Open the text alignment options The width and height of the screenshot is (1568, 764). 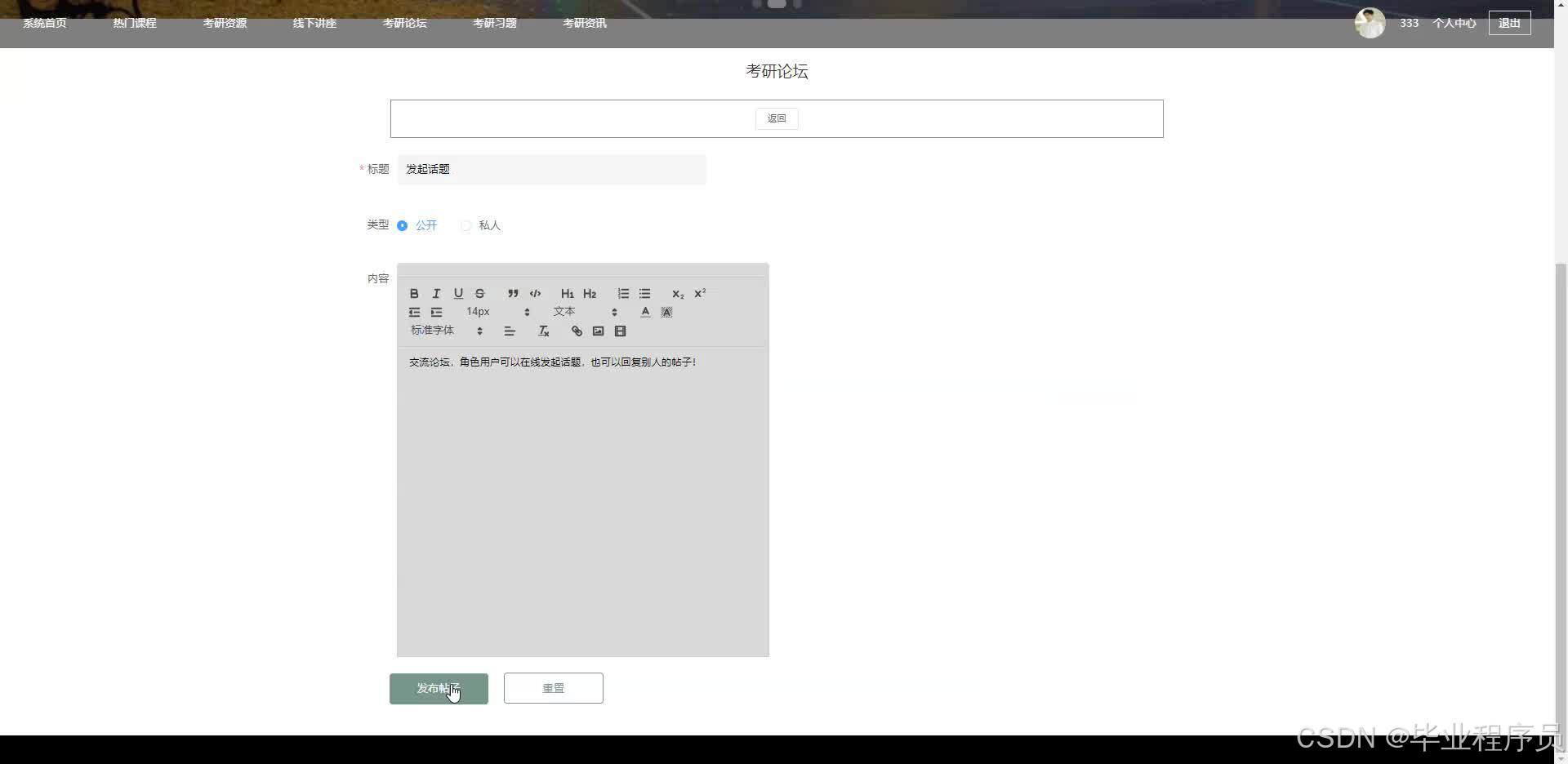[x=510, y=331]
